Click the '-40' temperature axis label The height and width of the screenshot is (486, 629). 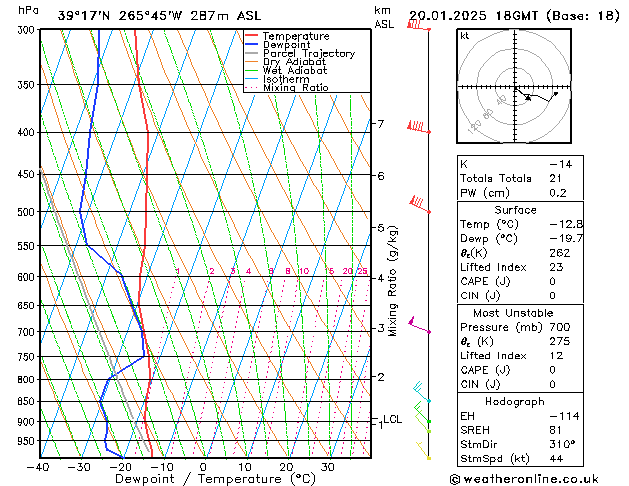(38, 468)
